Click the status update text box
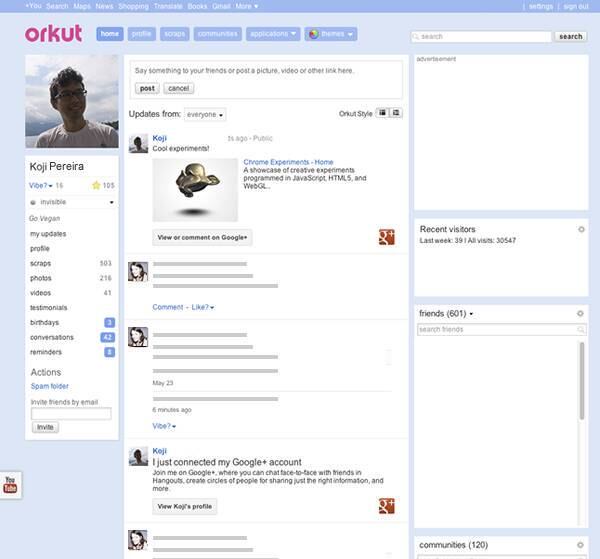600x559 pixels. 266,71
